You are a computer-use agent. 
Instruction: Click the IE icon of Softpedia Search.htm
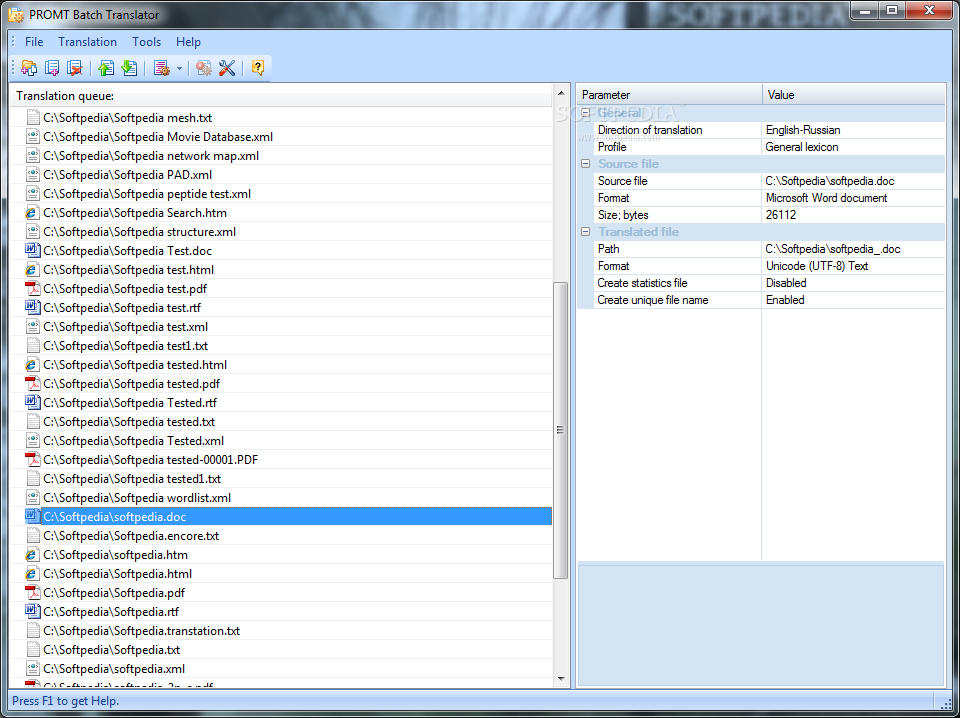tap(32, 213)
